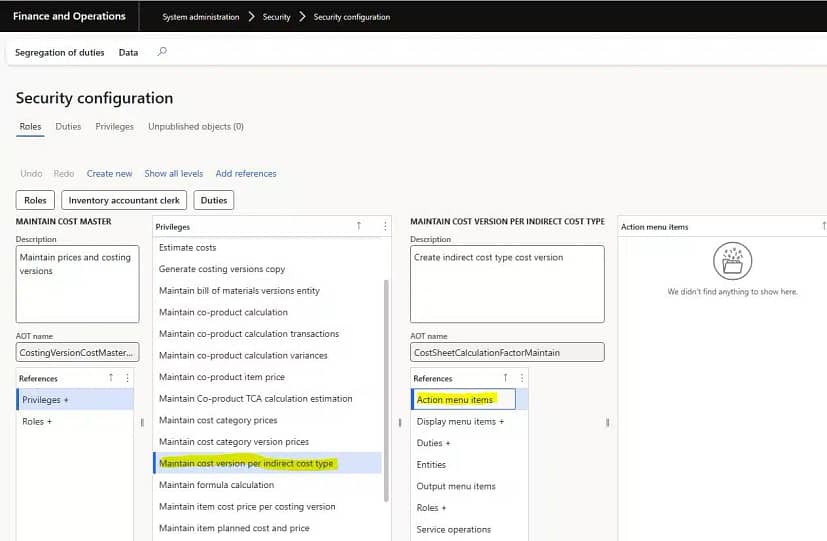
Task: Click the Roles breadcrumb button
Action: (x=35, y=200)
